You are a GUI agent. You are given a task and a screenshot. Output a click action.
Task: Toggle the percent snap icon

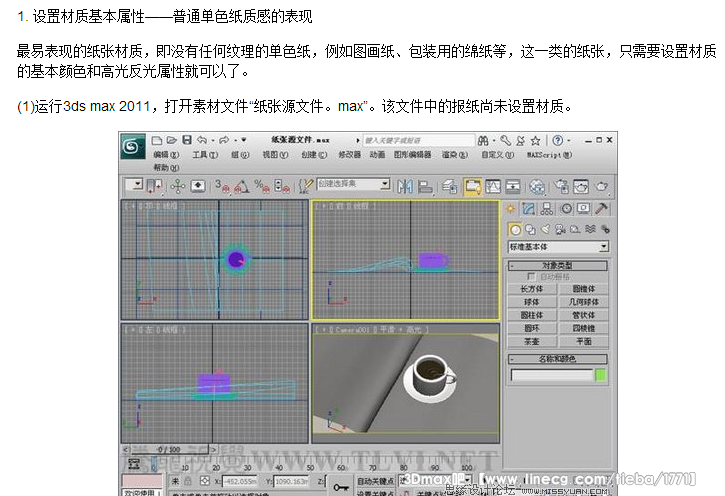(262, 186)
